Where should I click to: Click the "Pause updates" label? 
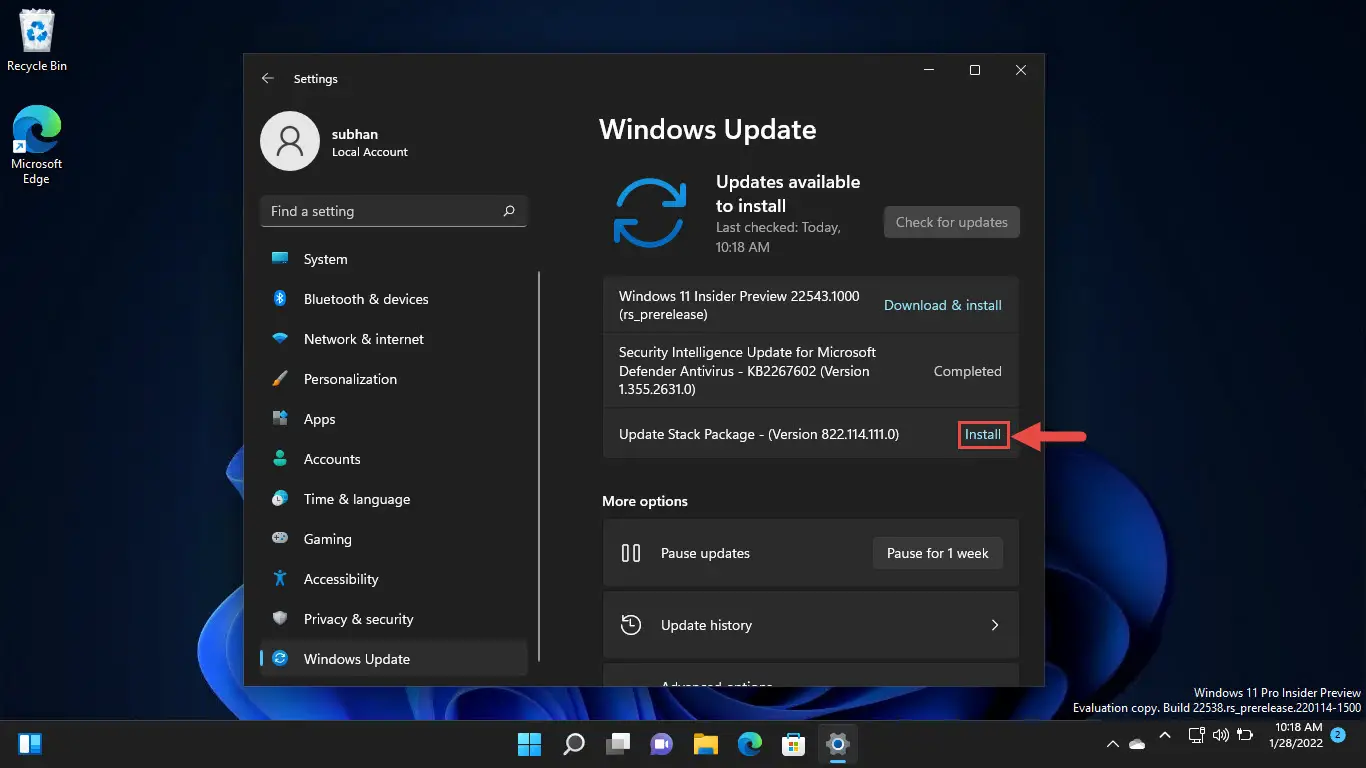click(705, 553)
